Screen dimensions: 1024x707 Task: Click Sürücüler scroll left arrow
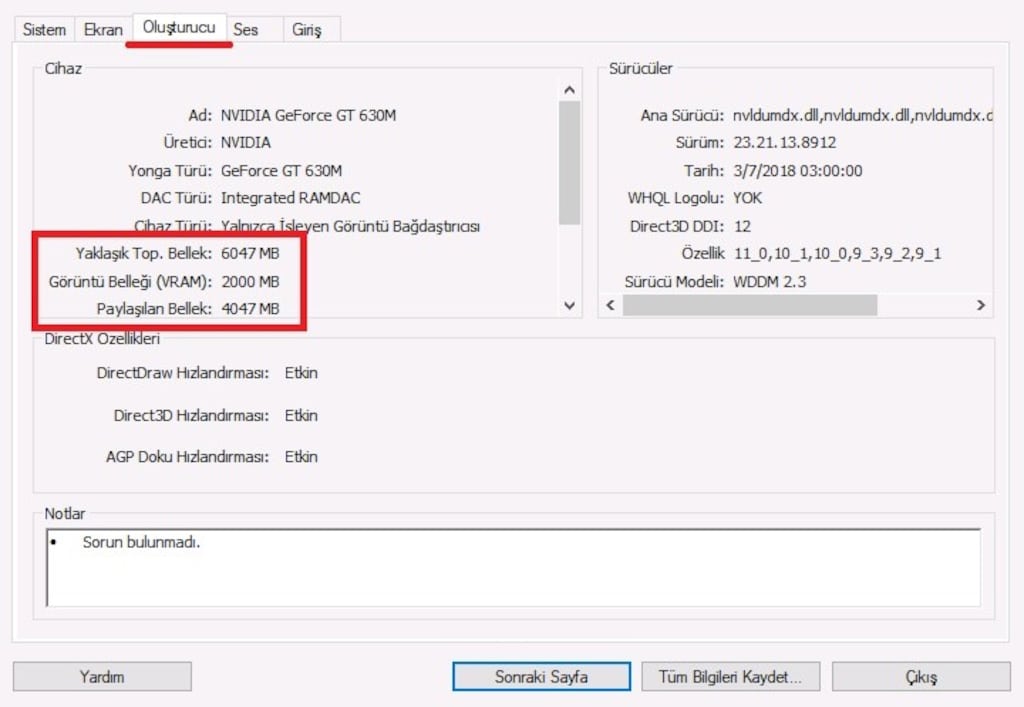(611, 305)
